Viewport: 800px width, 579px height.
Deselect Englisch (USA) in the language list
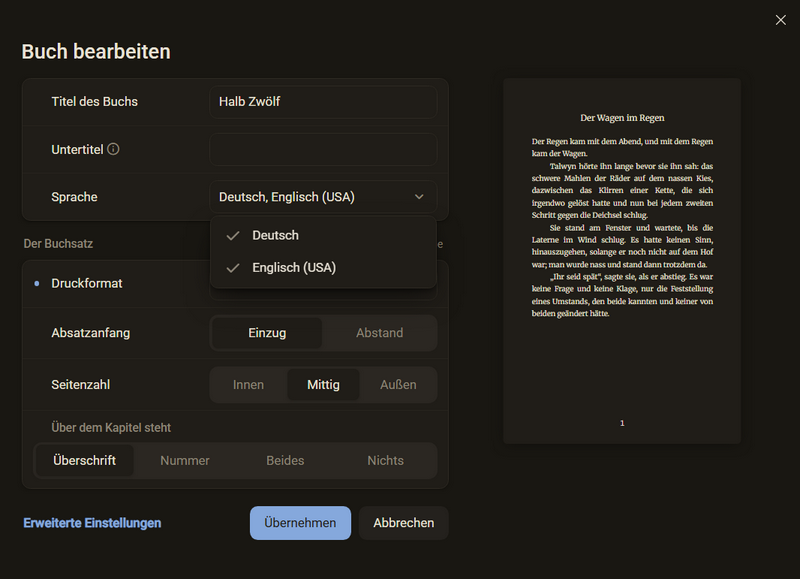[323, 268]
